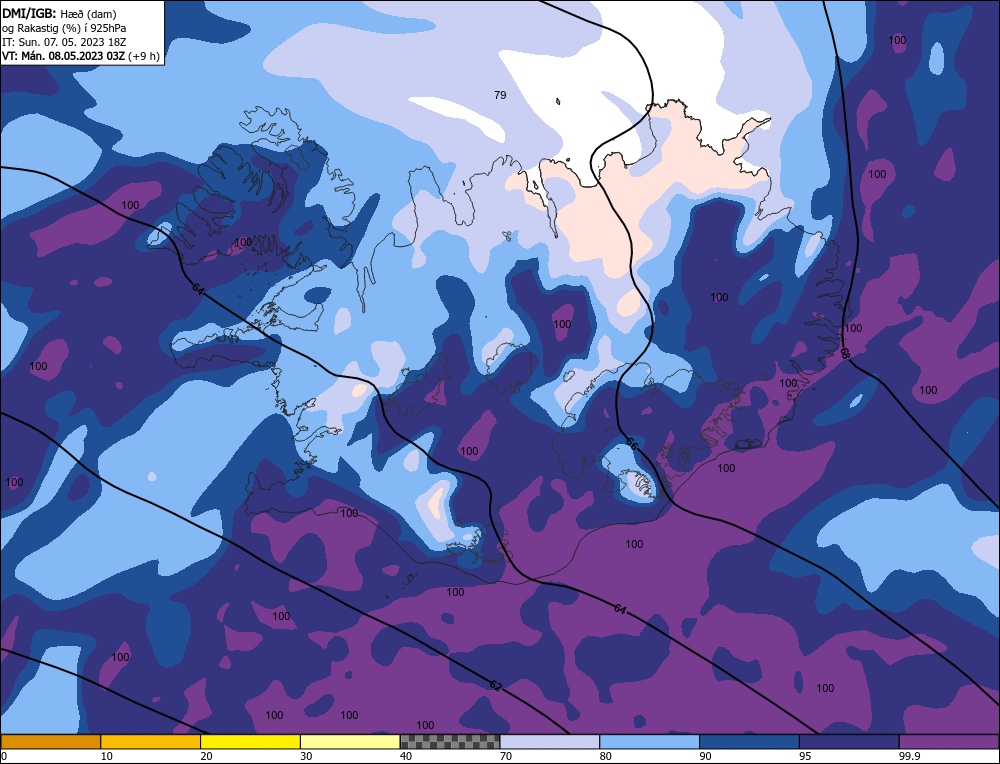Click the '62' contour line label
Screen dimensions: 1000x764
[x=496, y=686]
